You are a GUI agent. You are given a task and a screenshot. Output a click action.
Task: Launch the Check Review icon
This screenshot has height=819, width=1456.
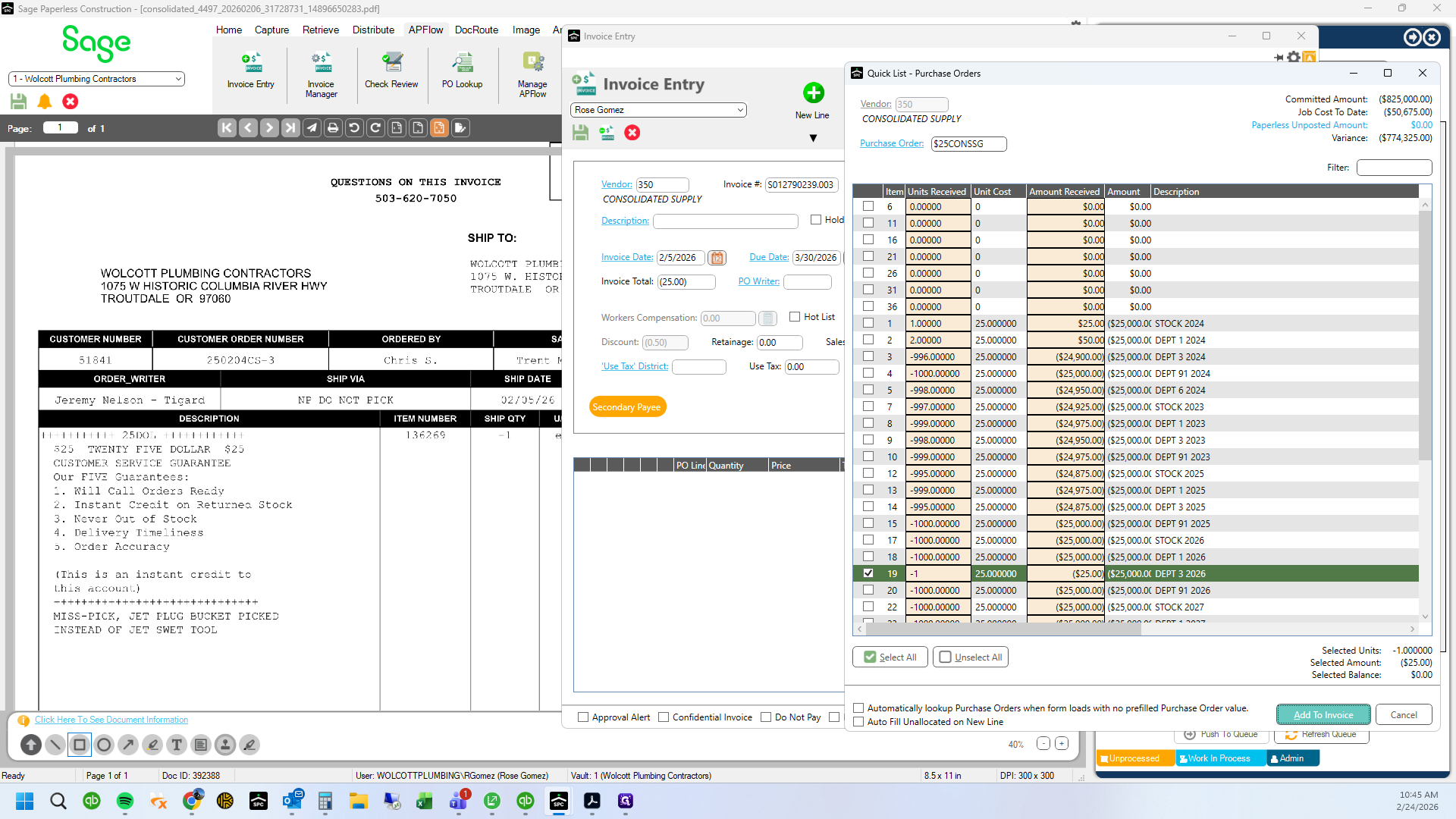point(391,71)
